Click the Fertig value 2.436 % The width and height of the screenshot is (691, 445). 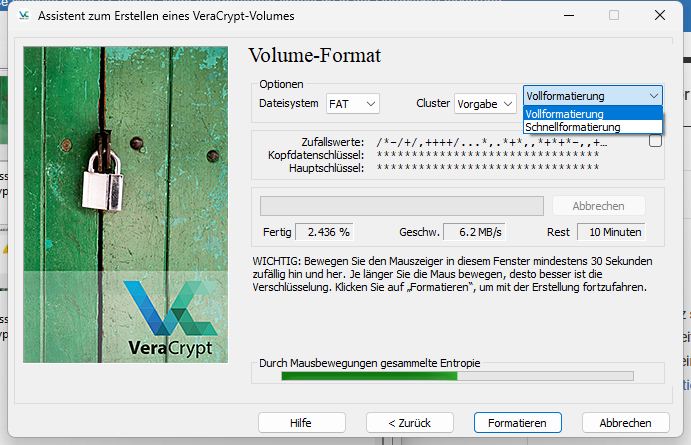[x=324, y=232]
